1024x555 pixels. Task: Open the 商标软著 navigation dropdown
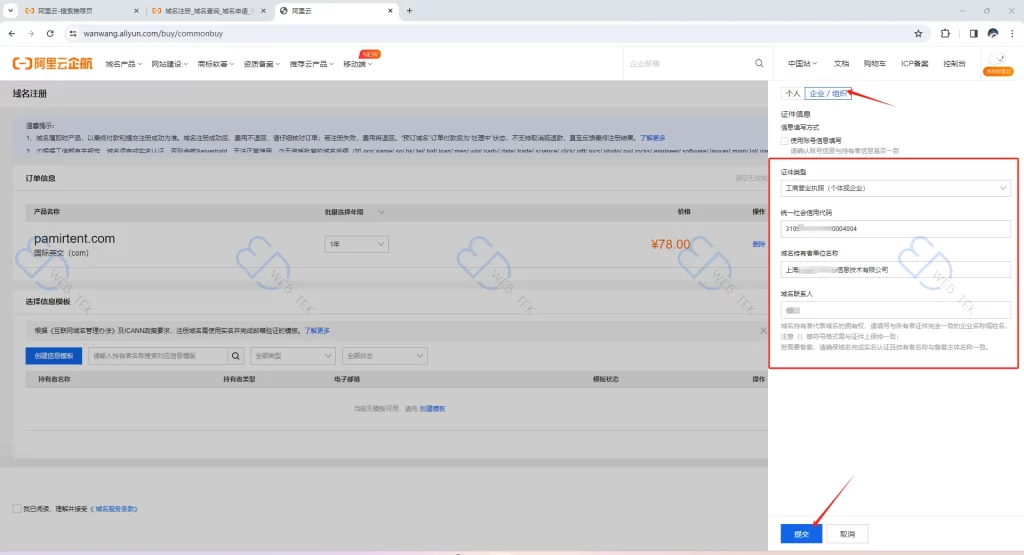click(216, 64)
